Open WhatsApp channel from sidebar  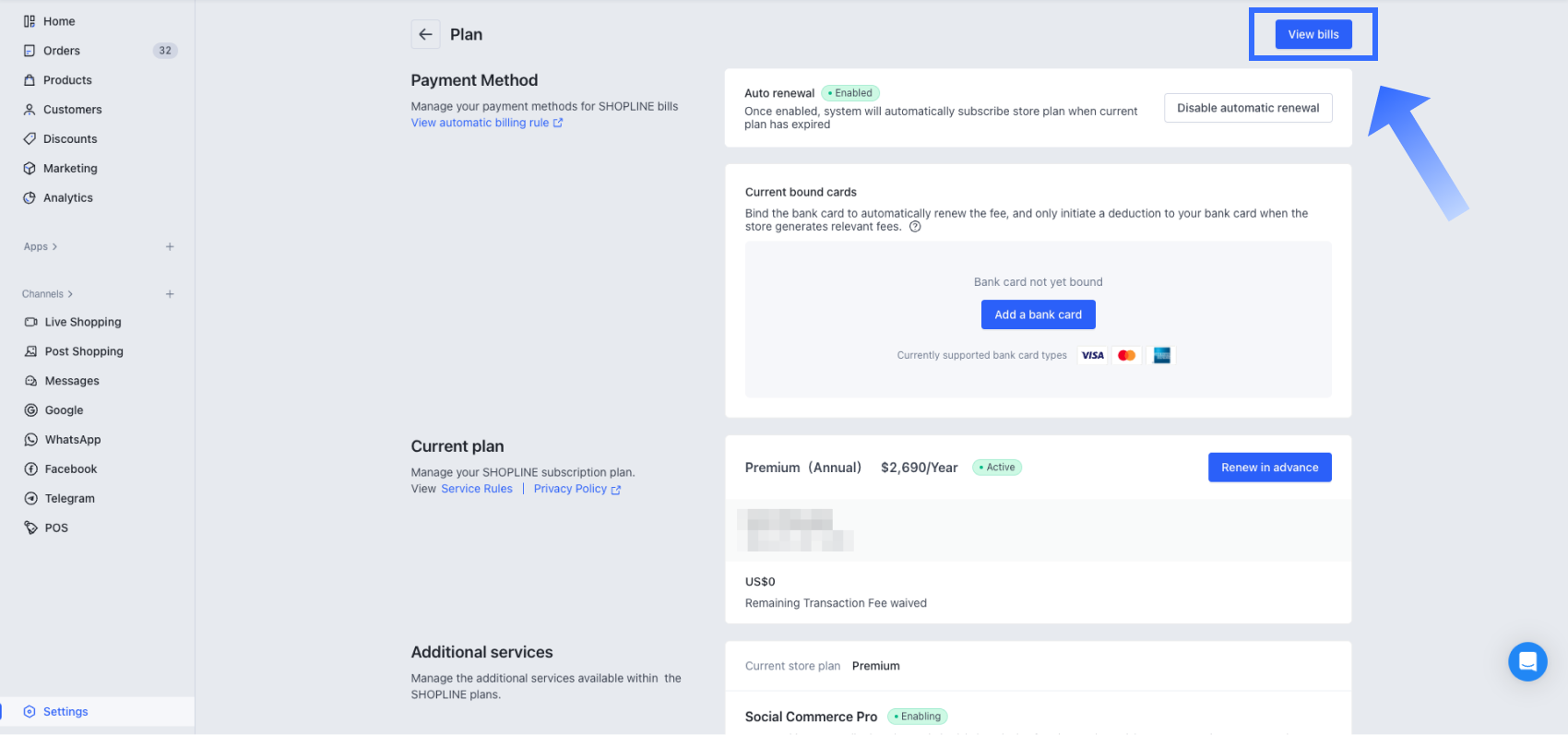[x=72, y=440]
